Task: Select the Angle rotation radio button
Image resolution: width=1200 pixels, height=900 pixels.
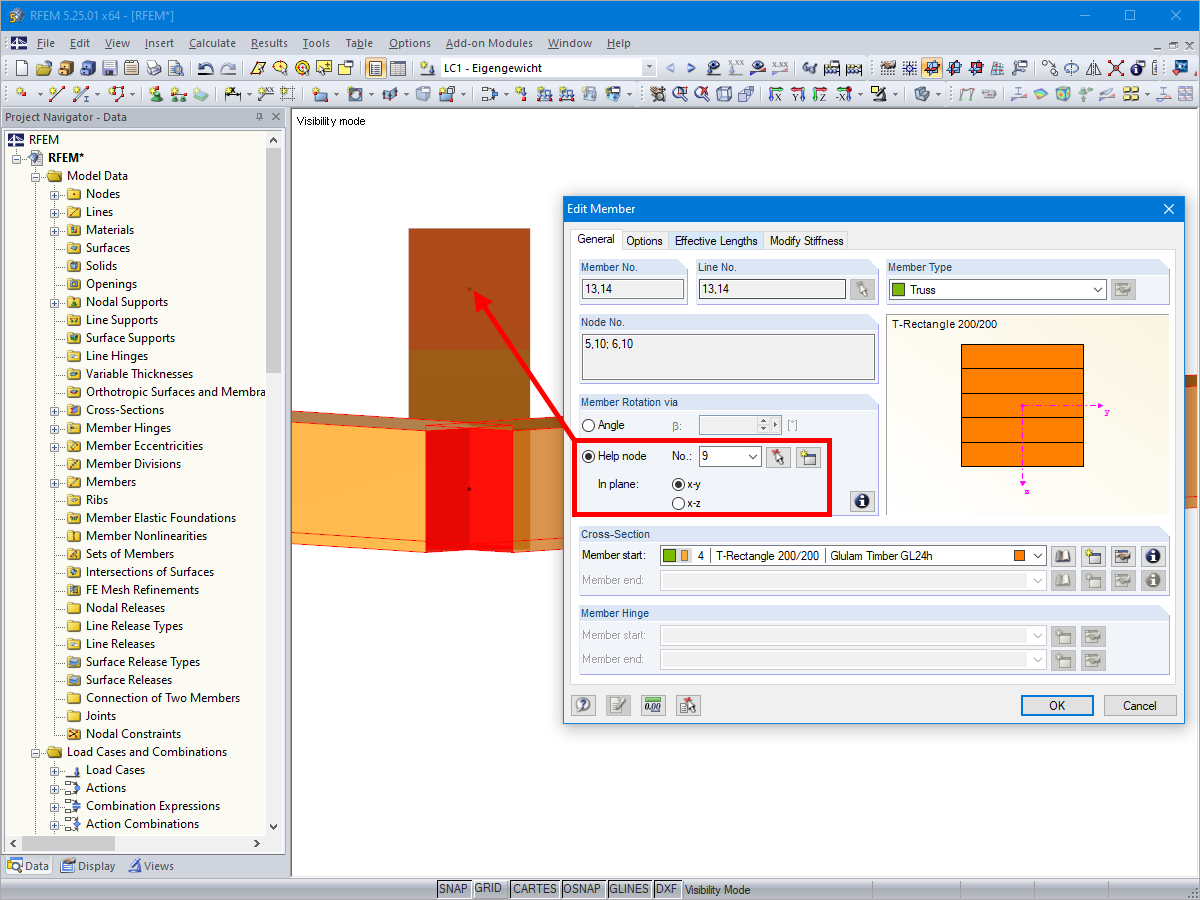Action: (588, 425)
